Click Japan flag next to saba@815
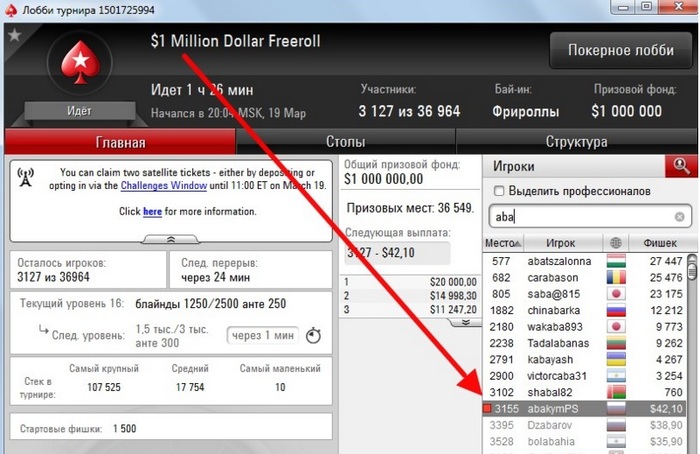Image resolution: width=700 pixels, height=454 pixels. (x=616, y=294)
